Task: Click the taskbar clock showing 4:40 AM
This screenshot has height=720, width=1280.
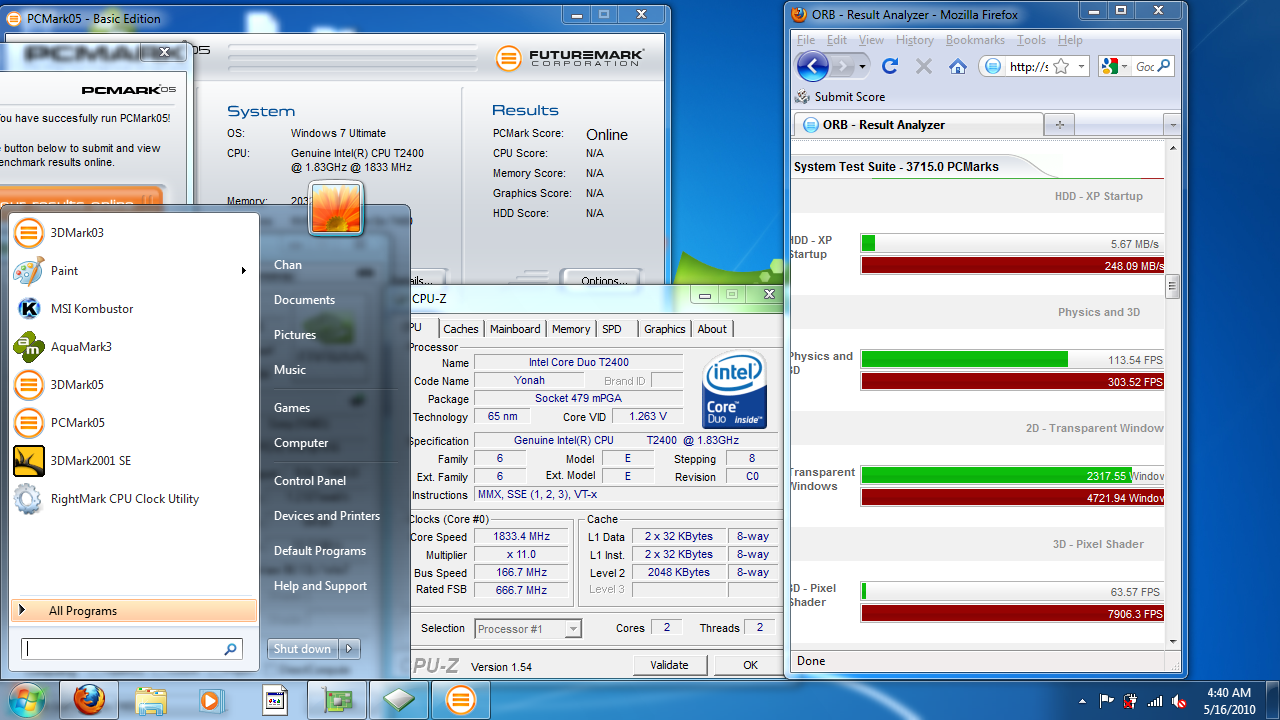Action: pos(1228,701)
